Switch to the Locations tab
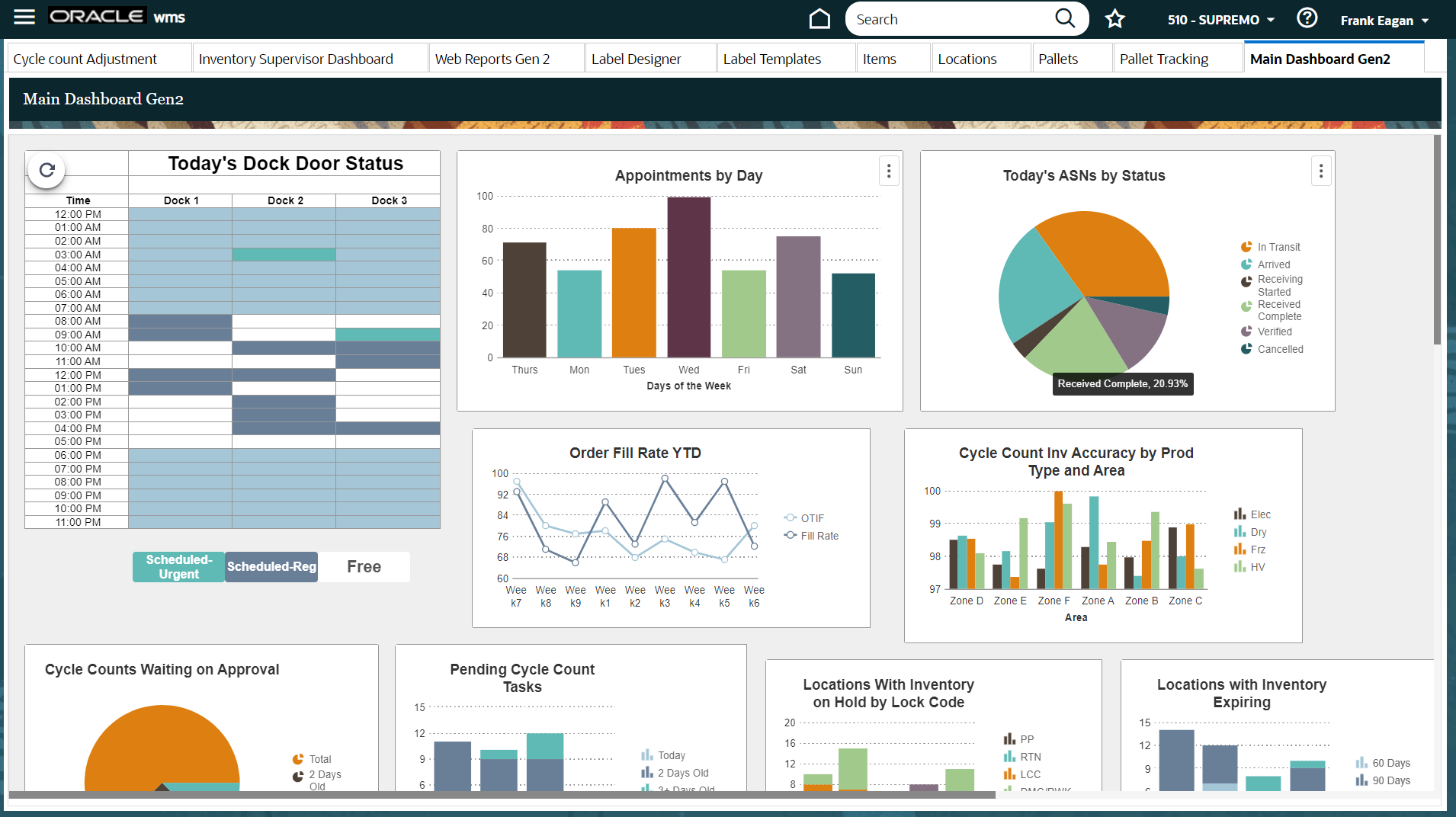The height and width of the screenshot is (817, 1456). pos(981,59)
